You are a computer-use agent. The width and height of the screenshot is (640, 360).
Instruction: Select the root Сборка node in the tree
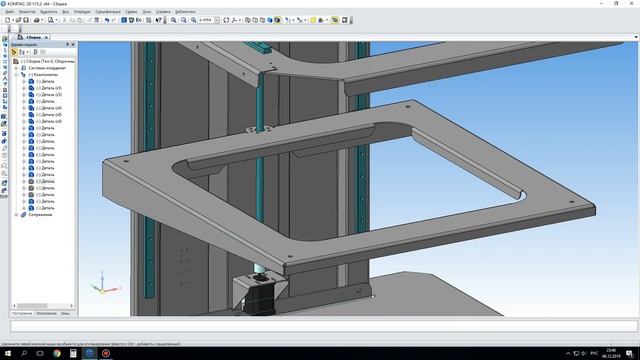pos(47,61)
